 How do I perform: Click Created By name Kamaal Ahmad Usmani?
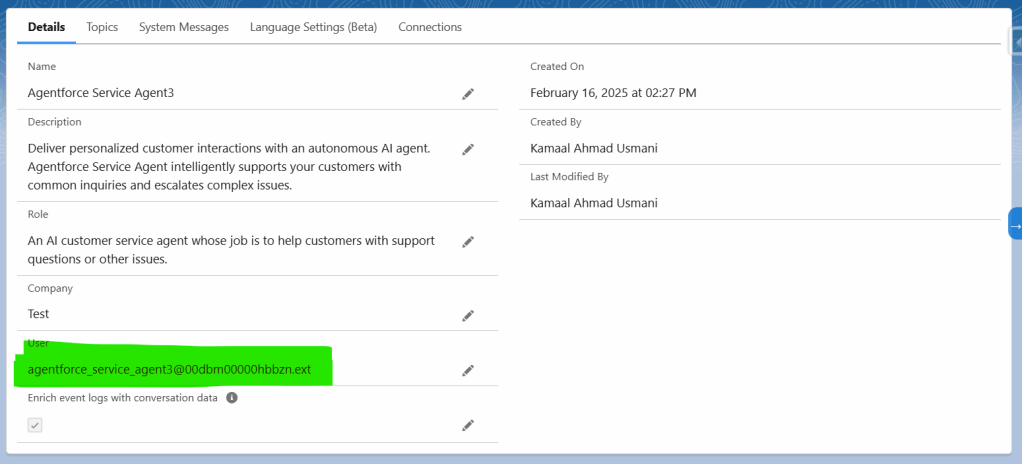594,149
